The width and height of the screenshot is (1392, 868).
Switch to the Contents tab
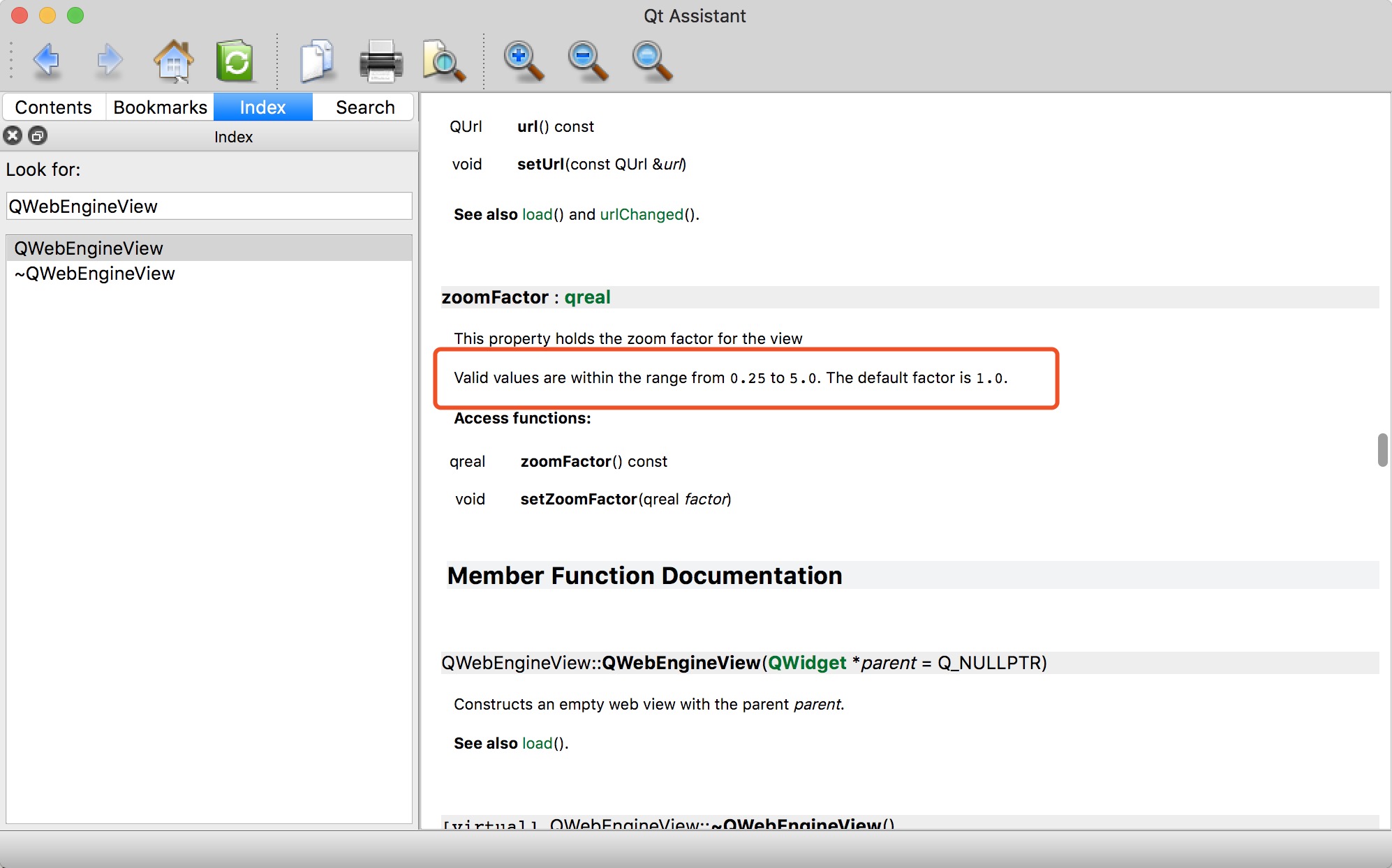(x=54, y=107)
